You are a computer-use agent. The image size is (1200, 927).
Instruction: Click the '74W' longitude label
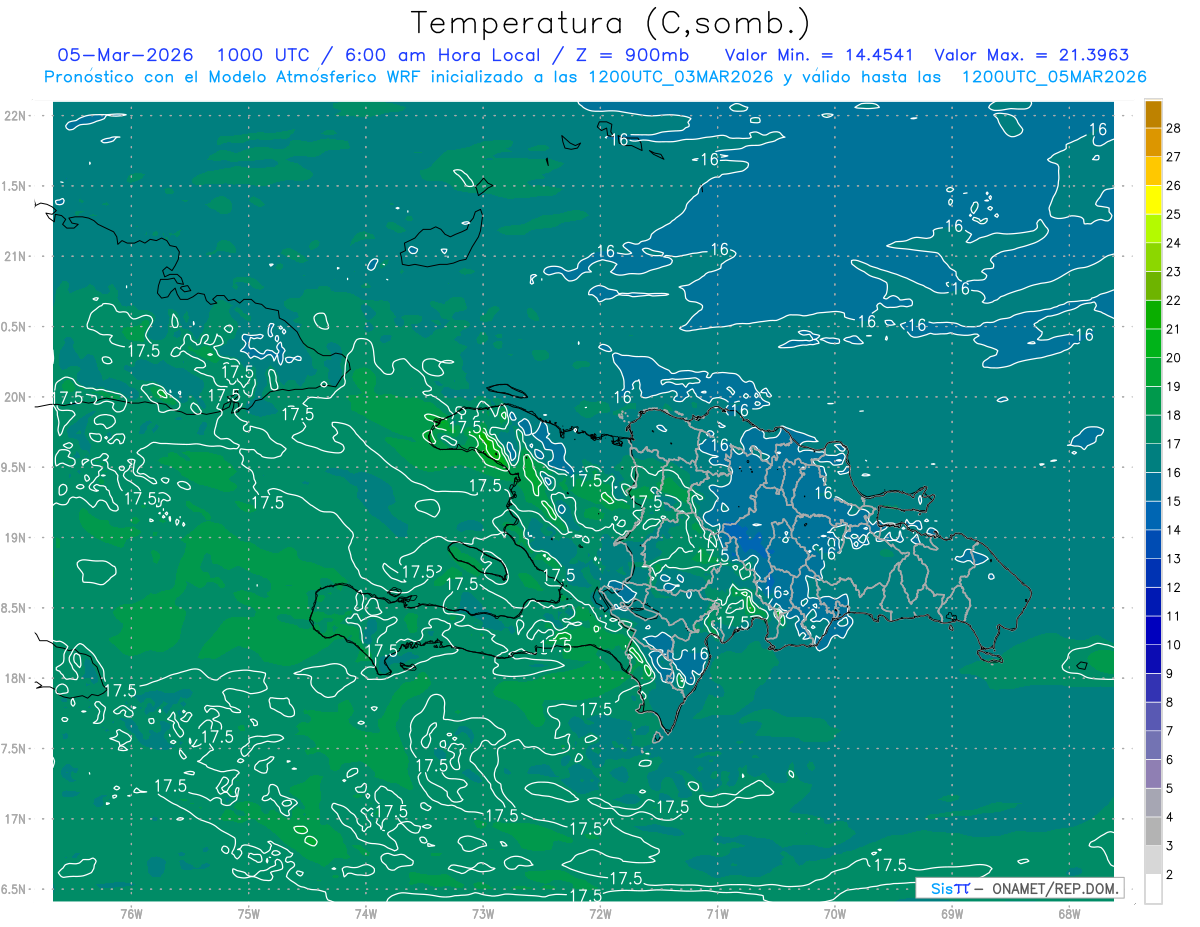click(365, 913)
